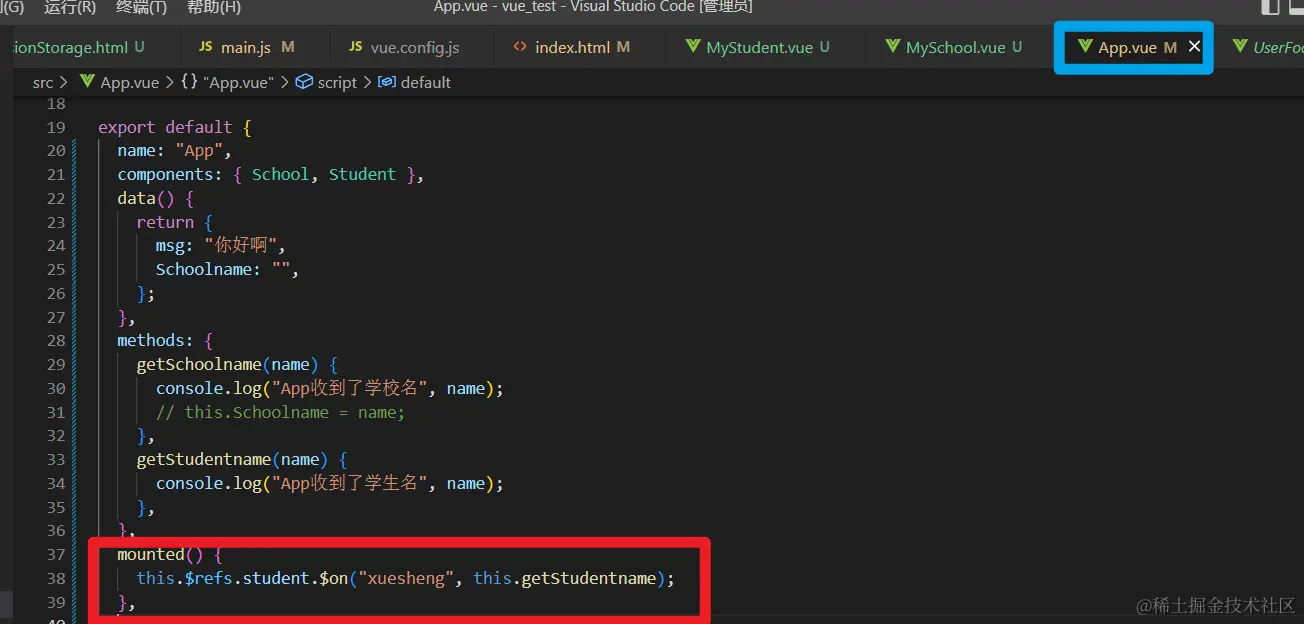The height and width of the screenshot is (624, 1304).
Task: Click the HTML icon on index.html tab
Action: point(520,47)
